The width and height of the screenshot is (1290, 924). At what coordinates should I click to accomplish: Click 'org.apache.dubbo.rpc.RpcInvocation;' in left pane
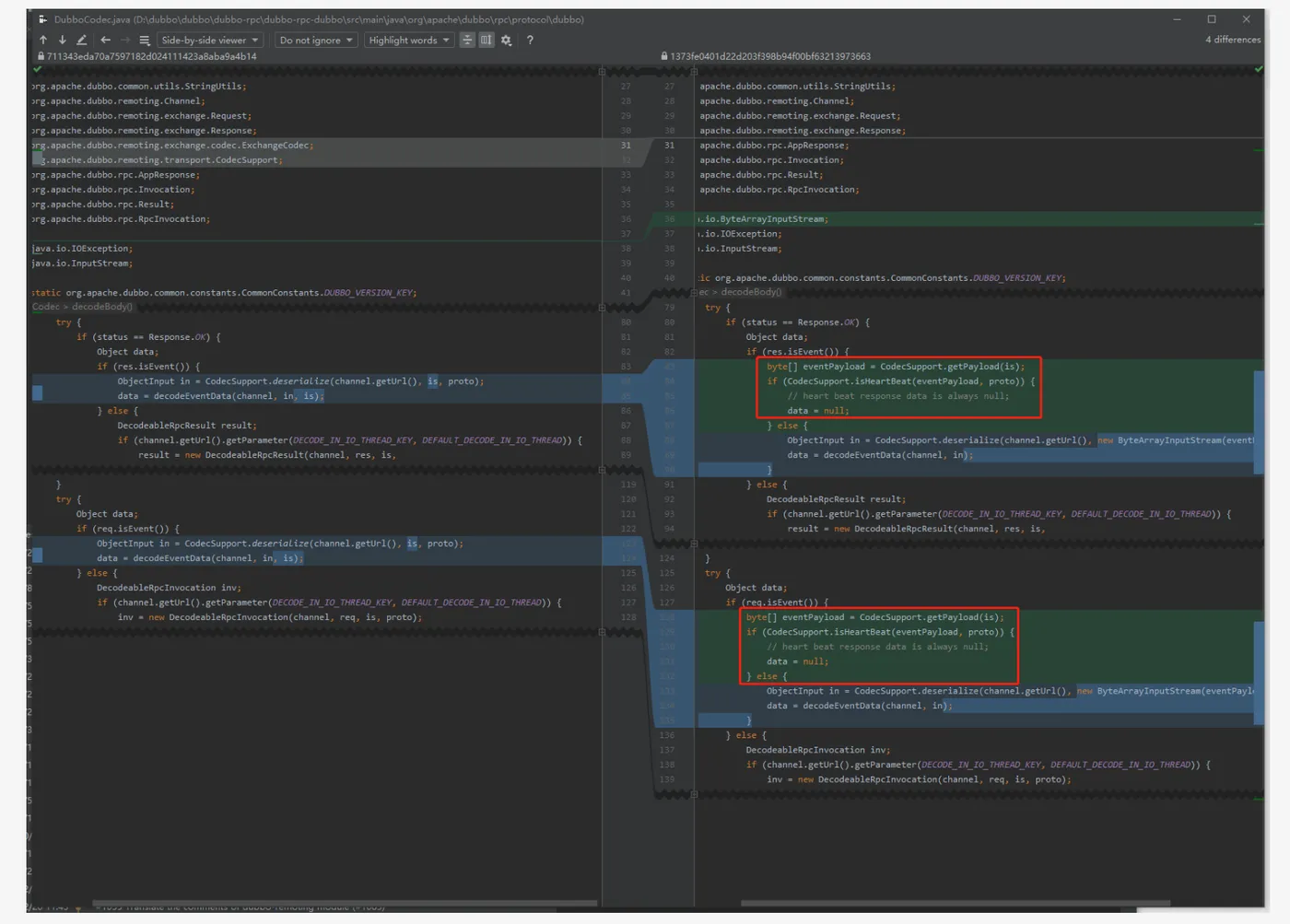(121, 219)
